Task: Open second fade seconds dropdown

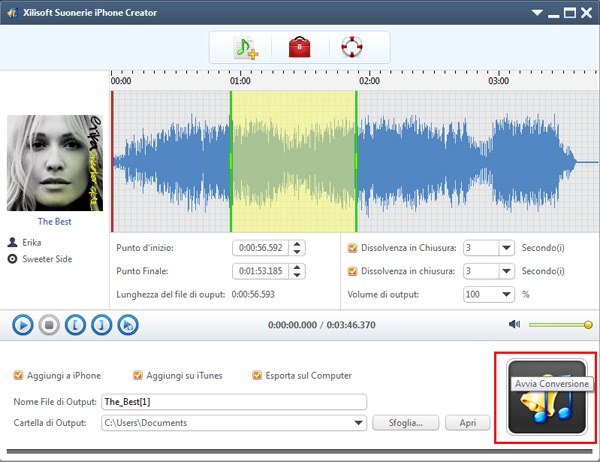Action: point(506,271)
